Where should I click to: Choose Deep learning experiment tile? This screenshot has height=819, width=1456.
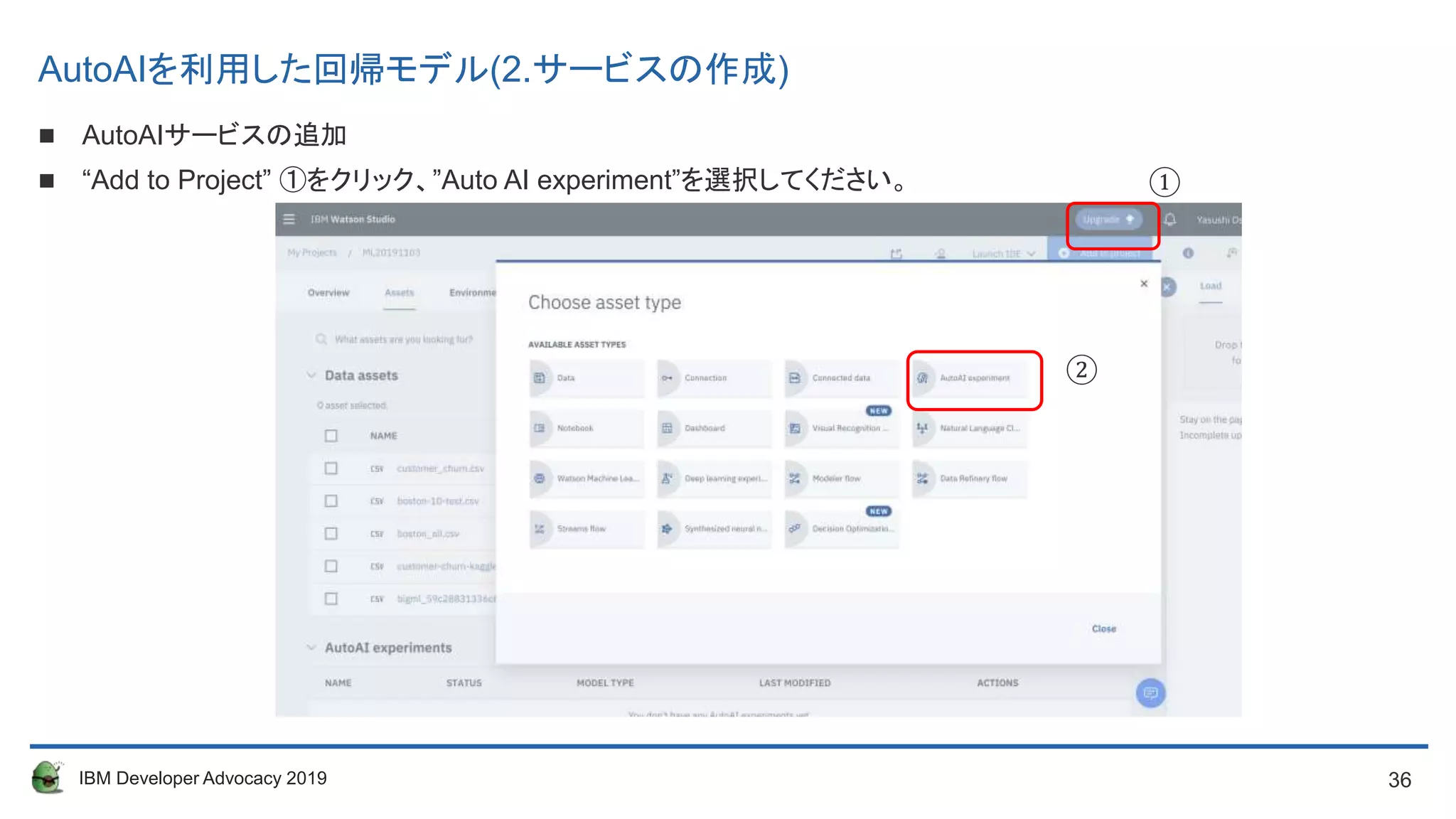pos(714,478)
